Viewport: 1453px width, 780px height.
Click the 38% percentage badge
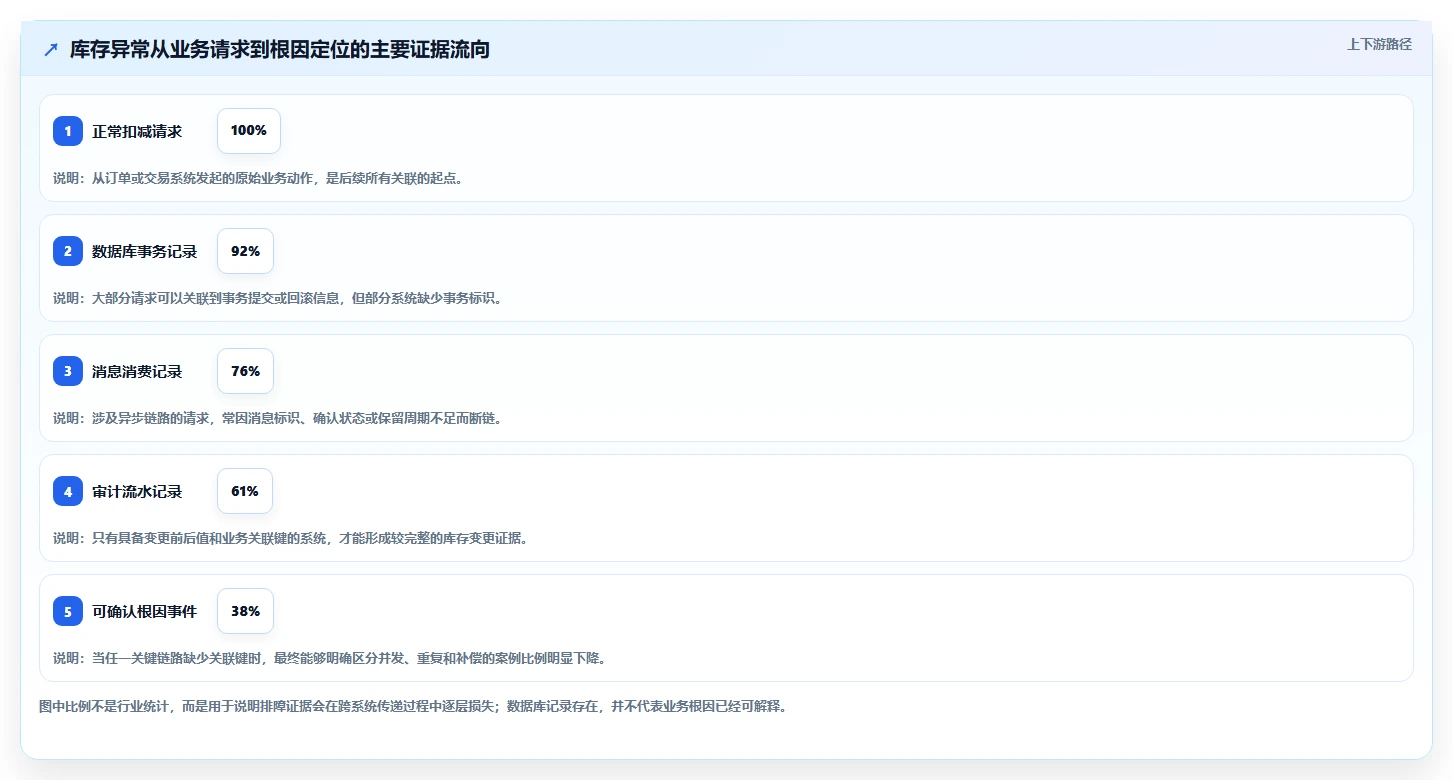coord(245,611)
